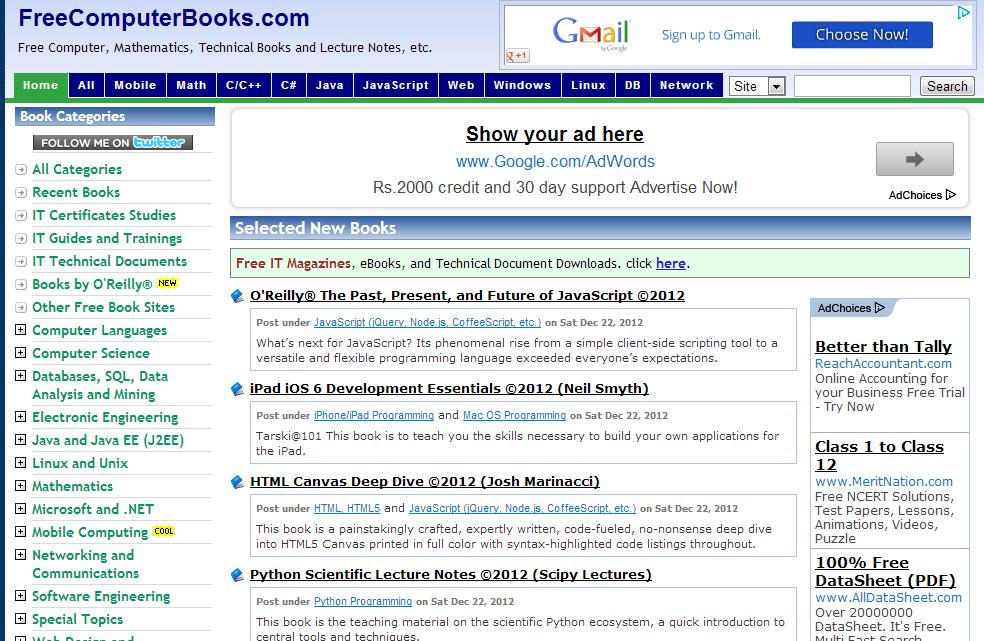Click the arrow bullet next to IT Technical Documents
This screenshot has width=984, height=641.
pos(21,261)
